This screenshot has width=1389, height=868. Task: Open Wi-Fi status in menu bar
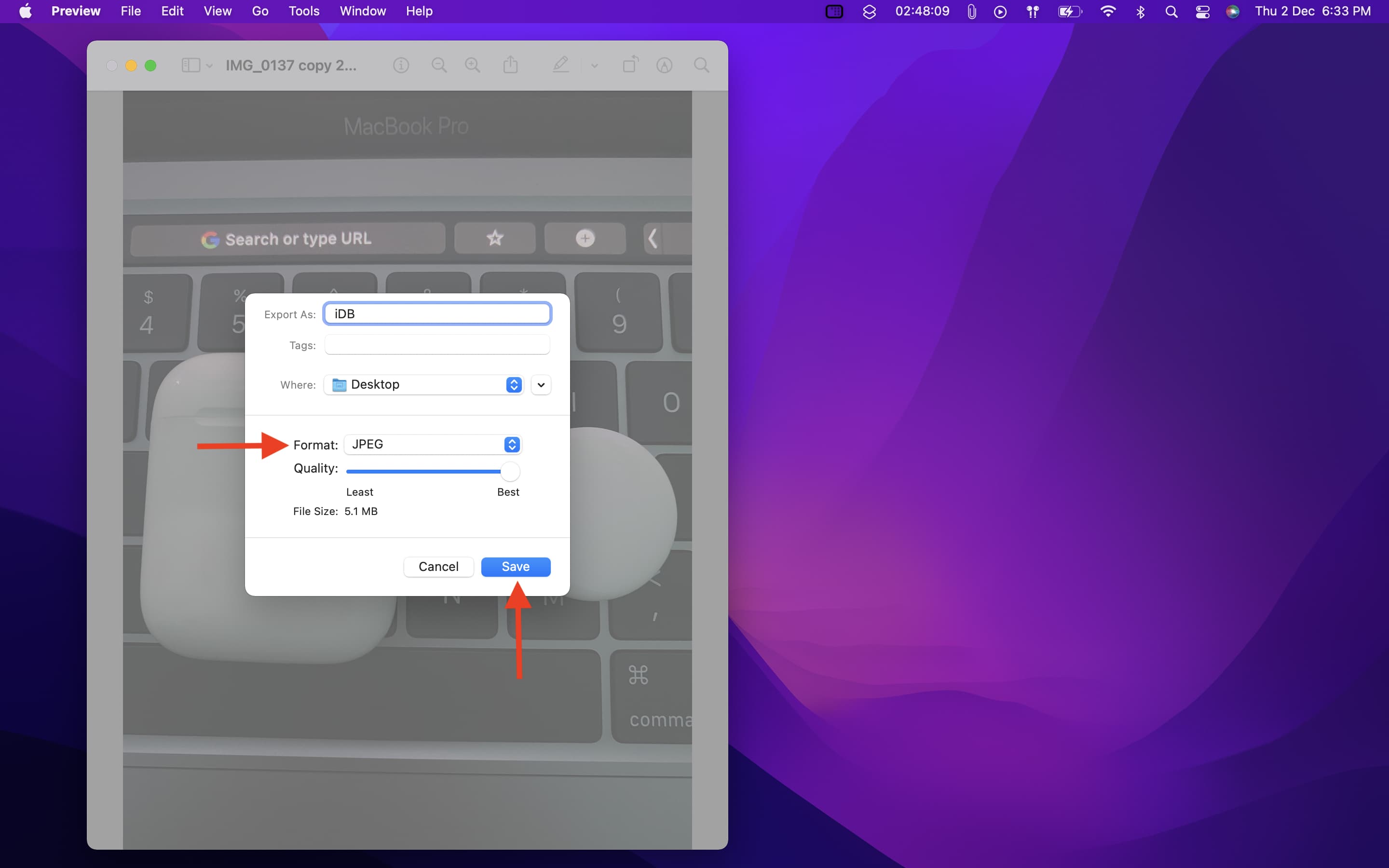[1108, 11]
